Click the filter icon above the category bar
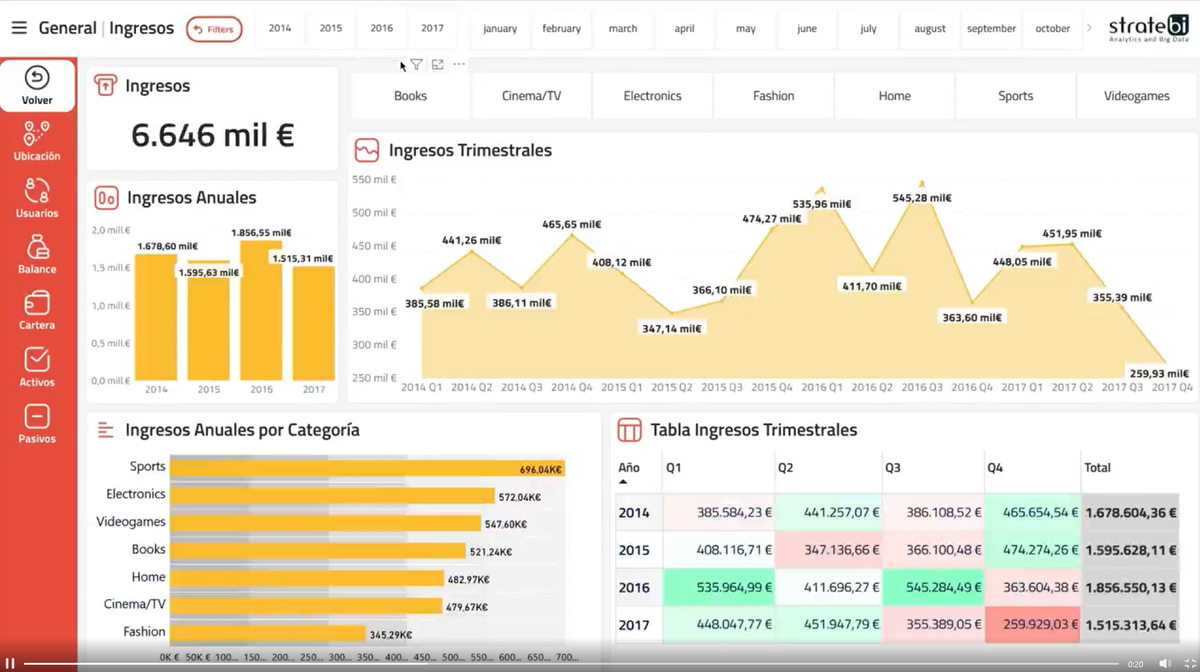 417,64
